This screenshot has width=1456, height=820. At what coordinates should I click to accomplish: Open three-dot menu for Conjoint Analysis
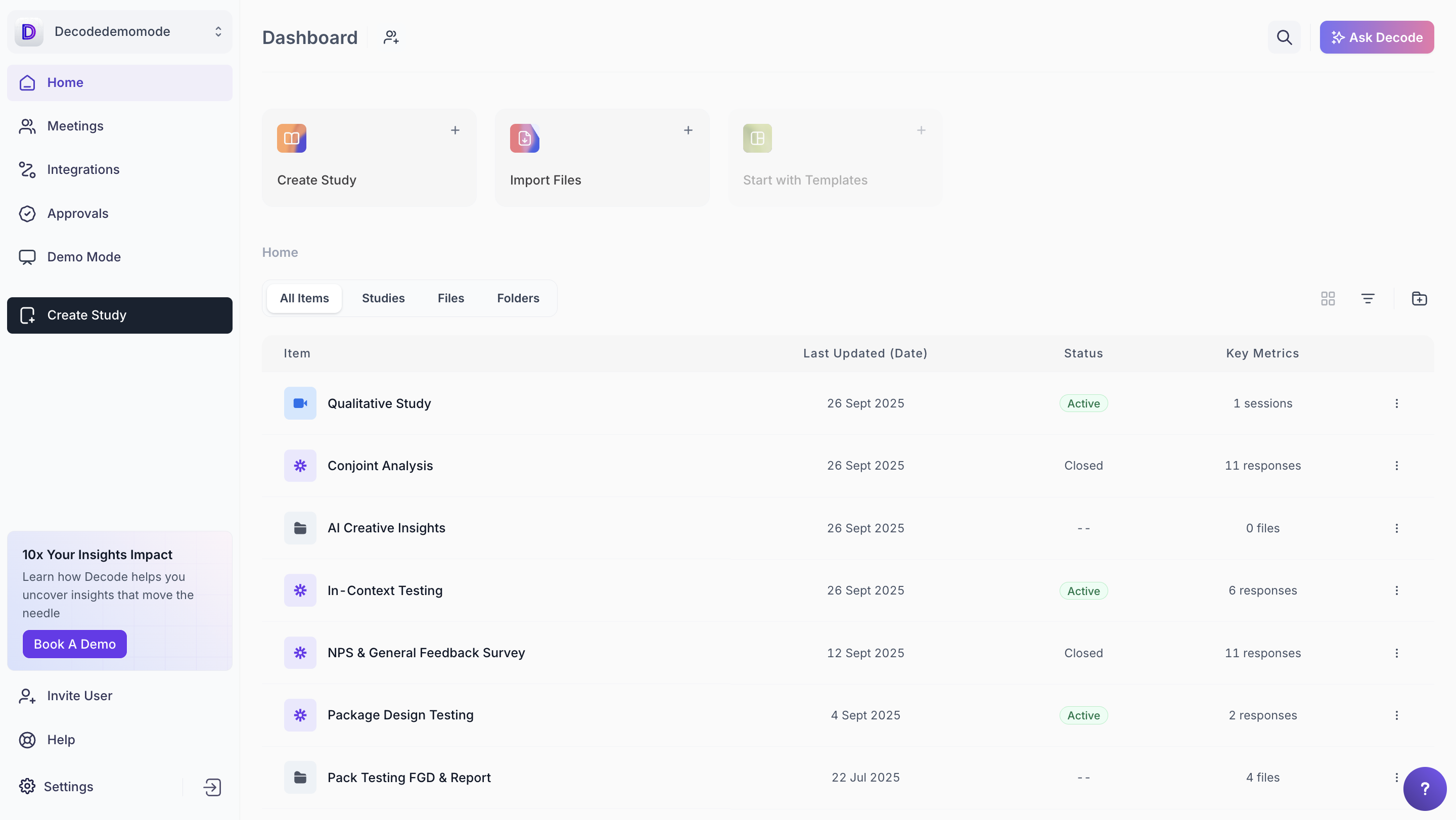click(x=1396, y=466)
